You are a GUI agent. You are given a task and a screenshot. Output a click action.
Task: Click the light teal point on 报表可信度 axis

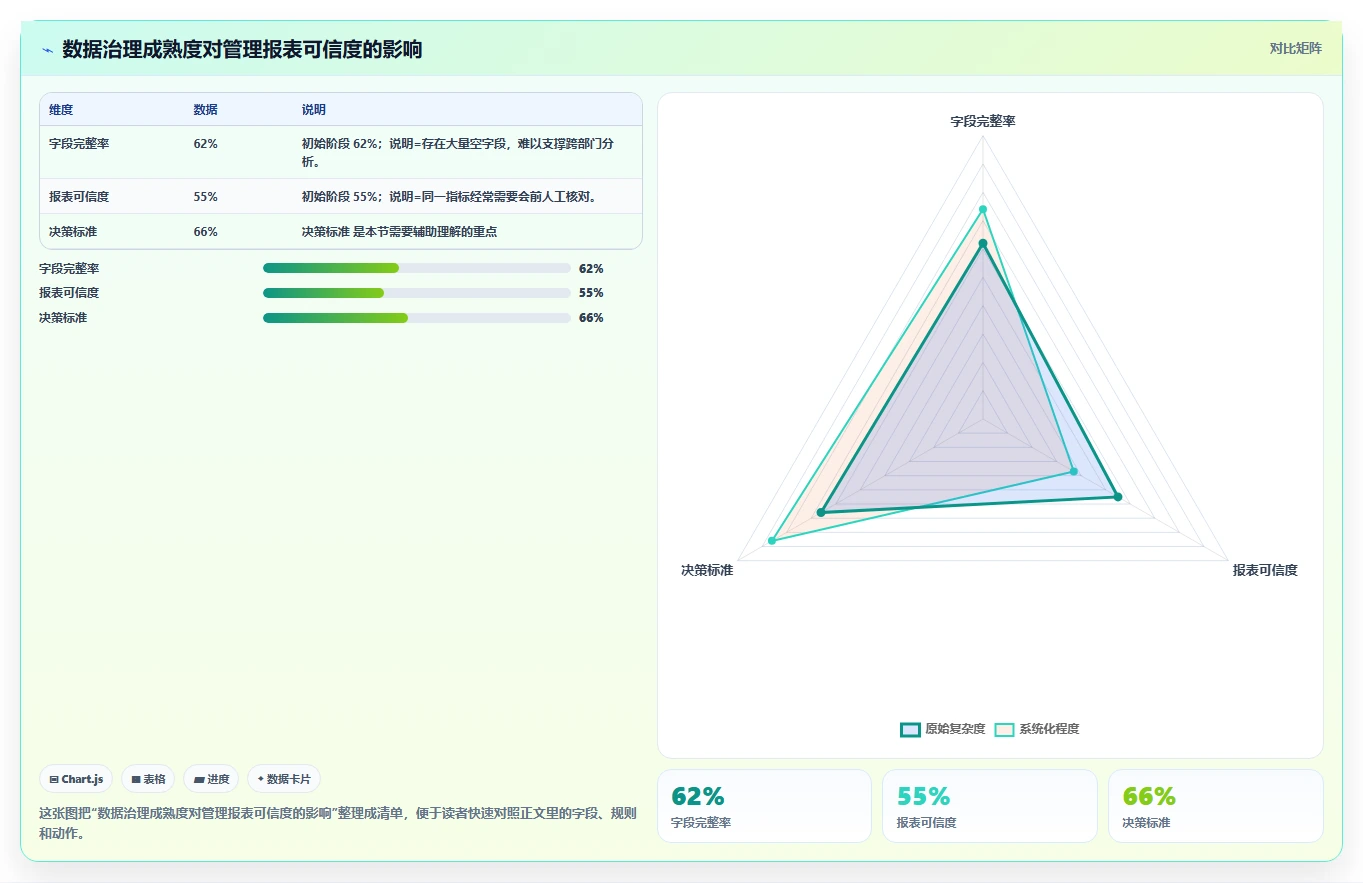click(1073, 471)
